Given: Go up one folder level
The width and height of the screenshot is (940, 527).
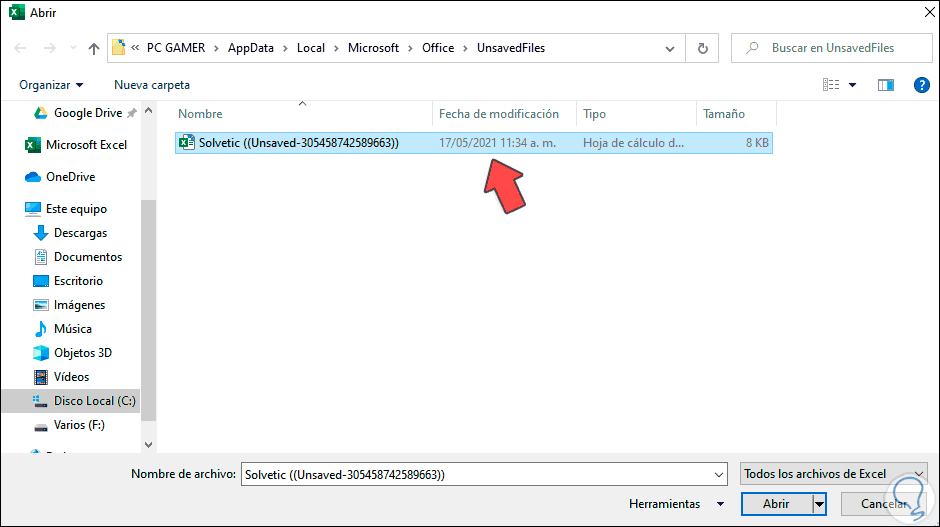Looking at the screenshot, I should click(x=94, y=49).
